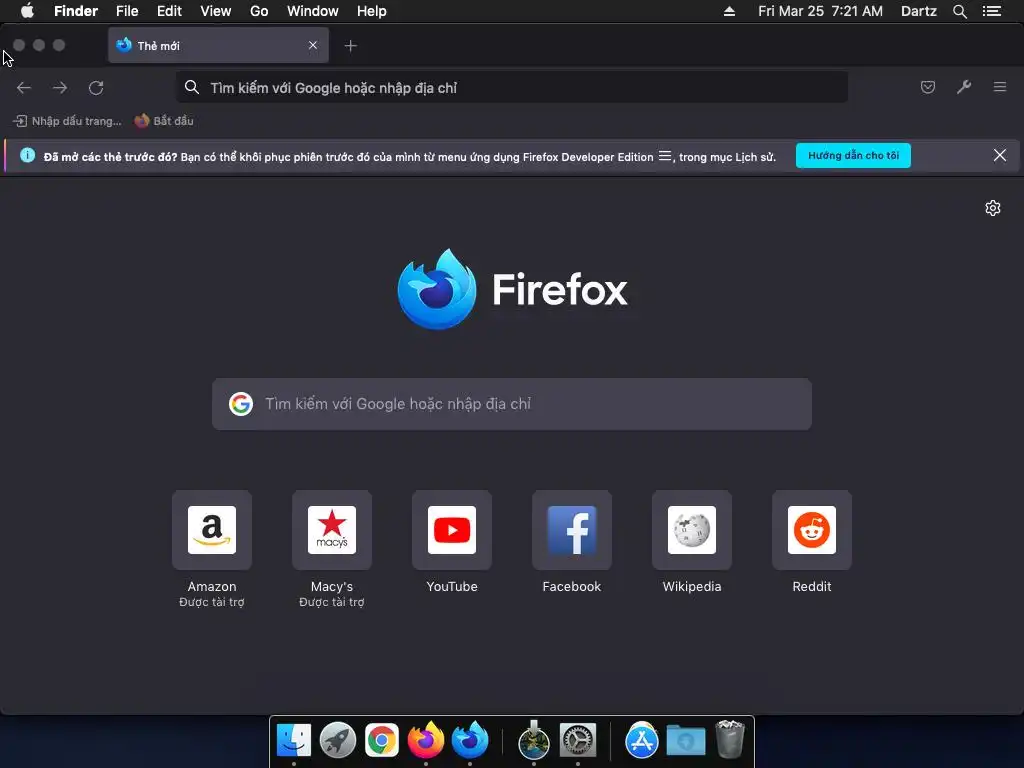Image resolution: width=1024 pixels, height=768 pixels.
Task: Dismiss the restore session notification bar
Action: pyautogui.click(x=1000, y=155)
